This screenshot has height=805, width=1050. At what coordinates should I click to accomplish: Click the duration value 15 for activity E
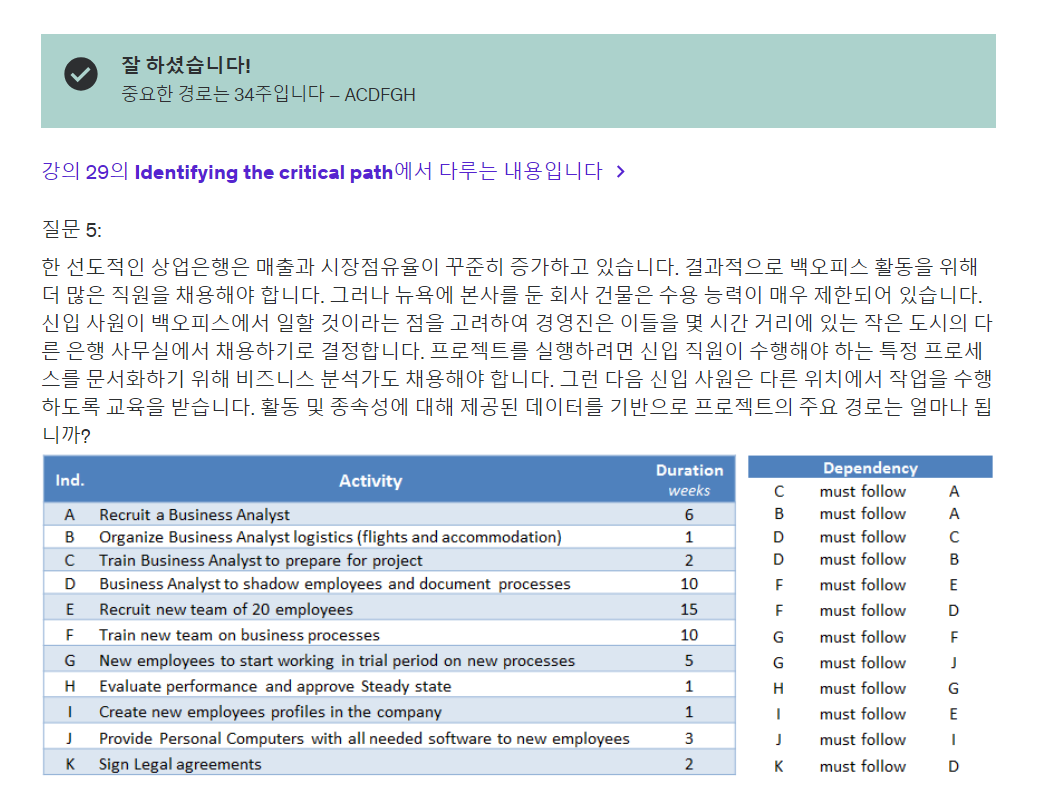tap(689, 609)
